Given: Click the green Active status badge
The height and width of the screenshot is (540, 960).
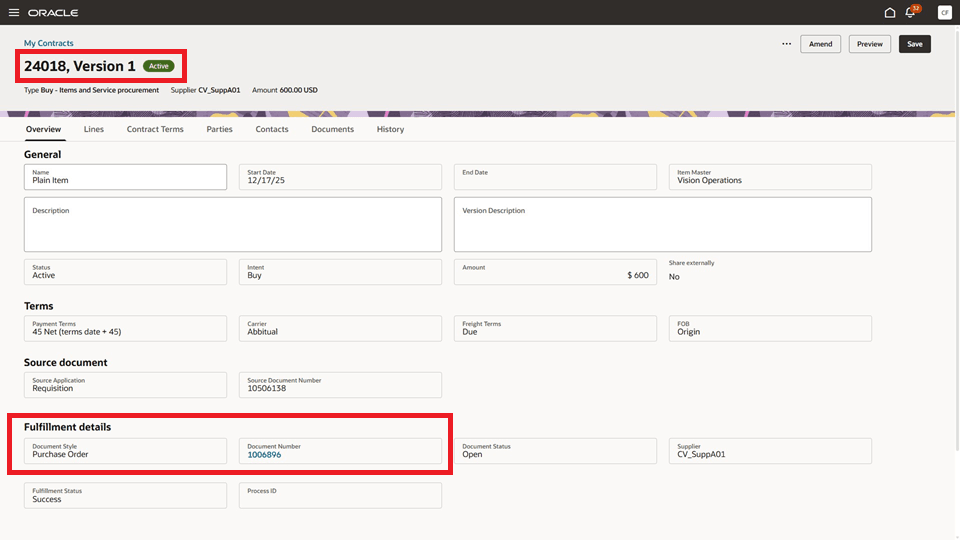Looking at the screenshot, I should pyautogui.click(x=159, y=66).
